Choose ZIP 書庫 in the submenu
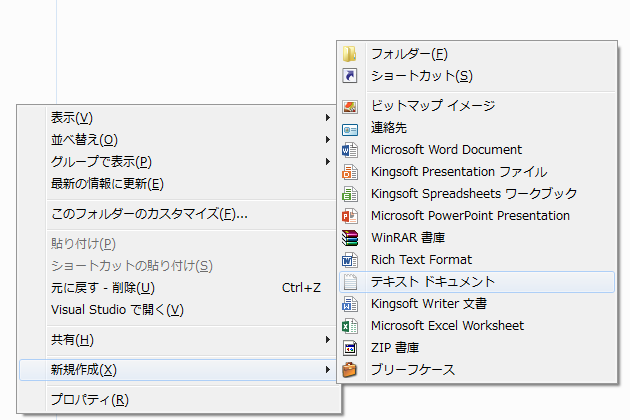 477,348
